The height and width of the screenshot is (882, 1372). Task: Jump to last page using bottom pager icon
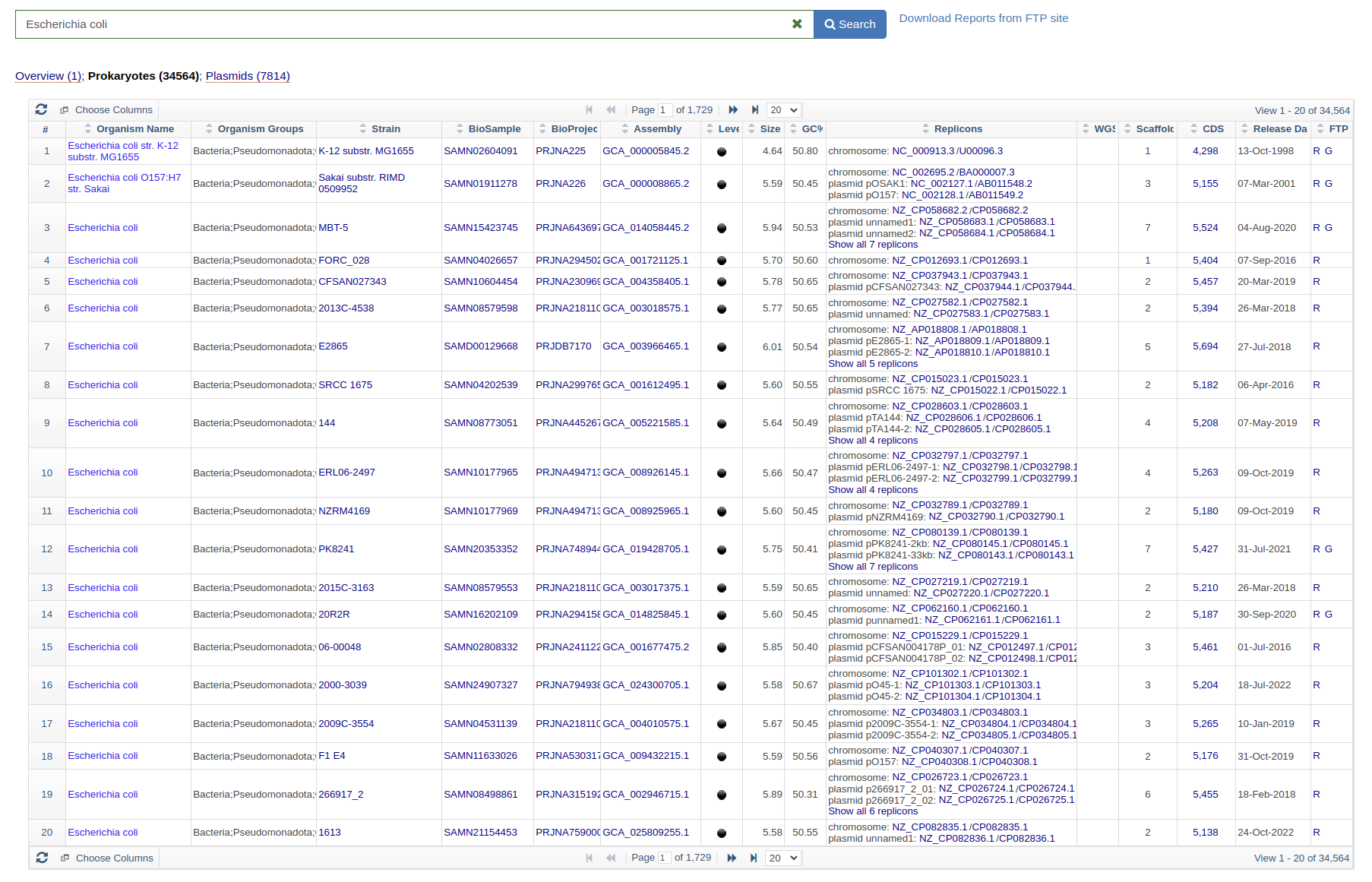(x=753, y=858)
